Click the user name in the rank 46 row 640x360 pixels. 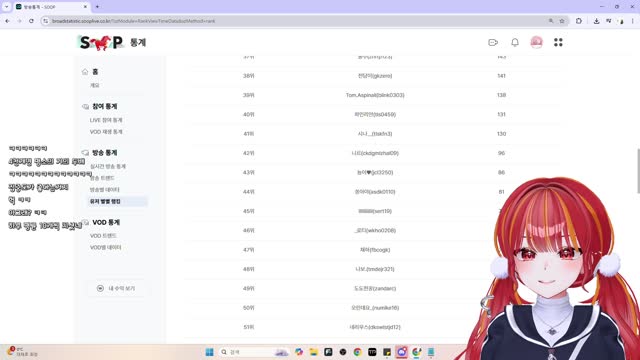tap(375, 231)
